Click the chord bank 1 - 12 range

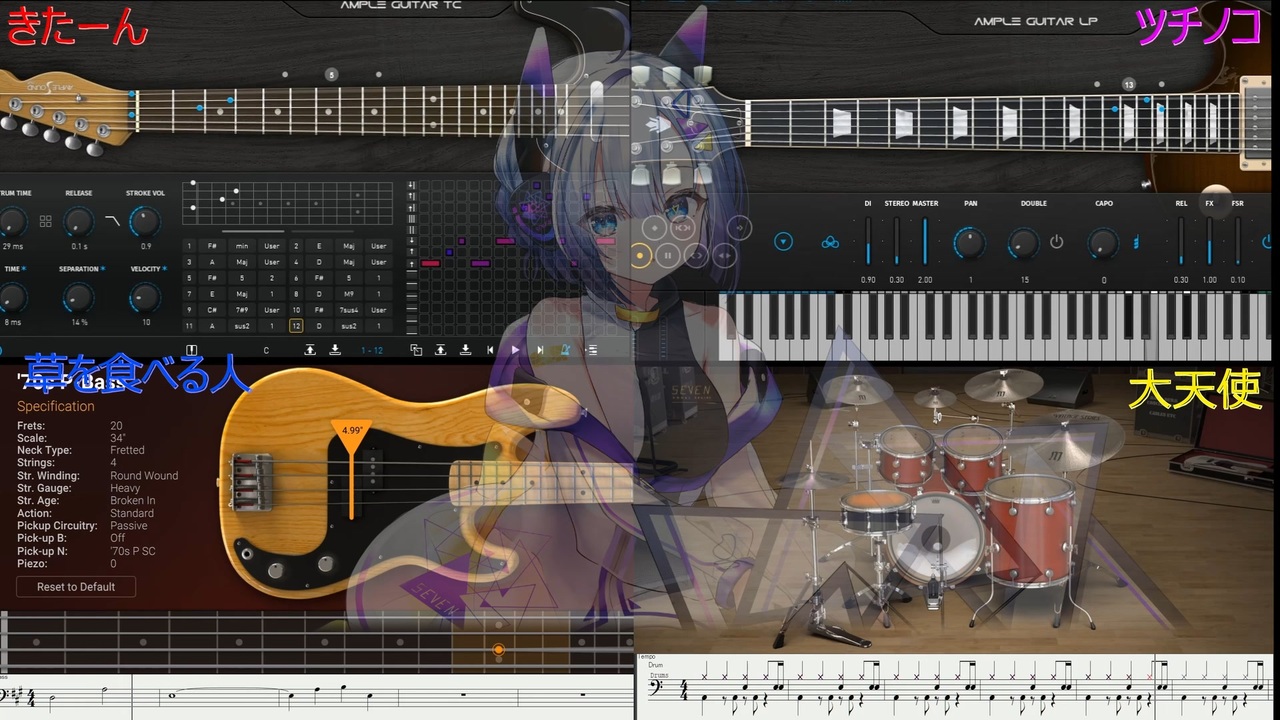click(372, 350)
